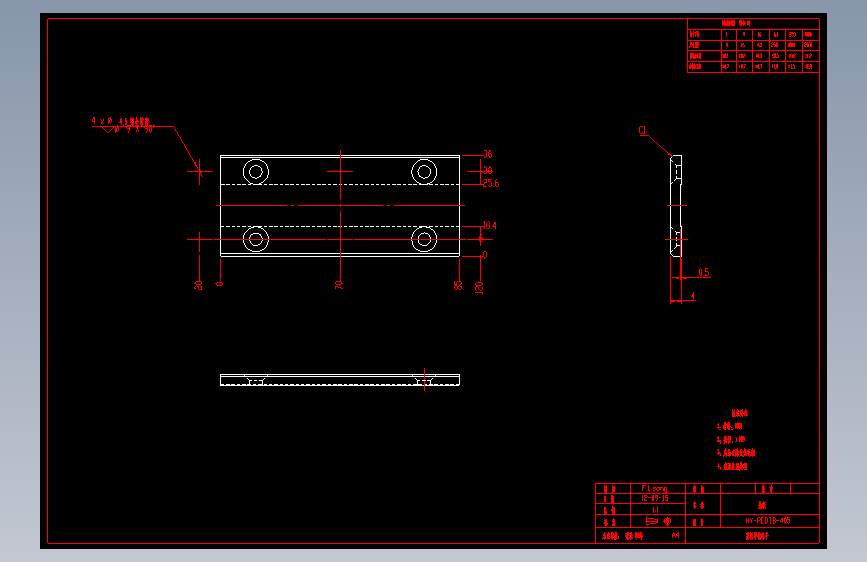The height and width of the screenshot is (562, 867).
Task: Select the 10.4 dimension value
Action: point(490,225)
